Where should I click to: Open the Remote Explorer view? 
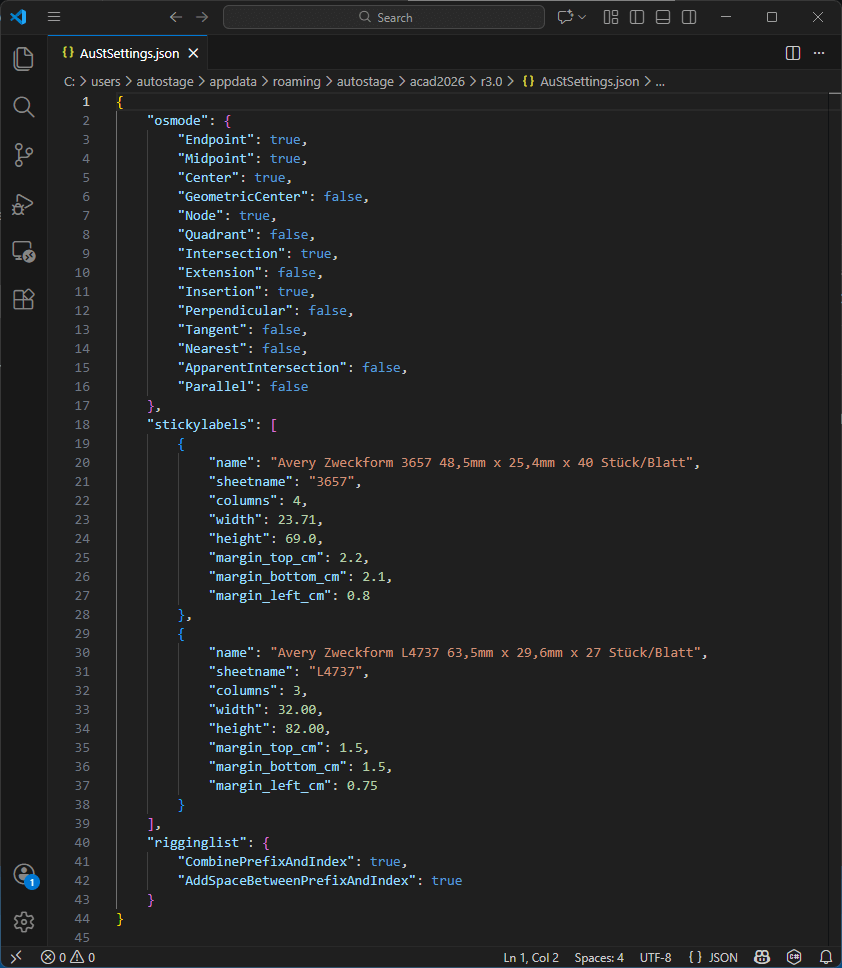(24, 251)
